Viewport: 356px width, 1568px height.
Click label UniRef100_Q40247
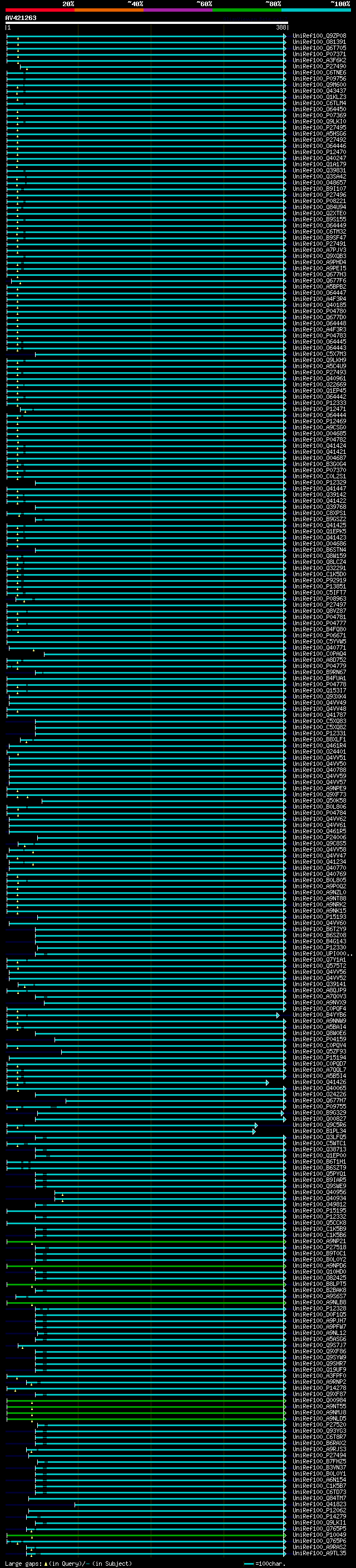pos(319,159)
